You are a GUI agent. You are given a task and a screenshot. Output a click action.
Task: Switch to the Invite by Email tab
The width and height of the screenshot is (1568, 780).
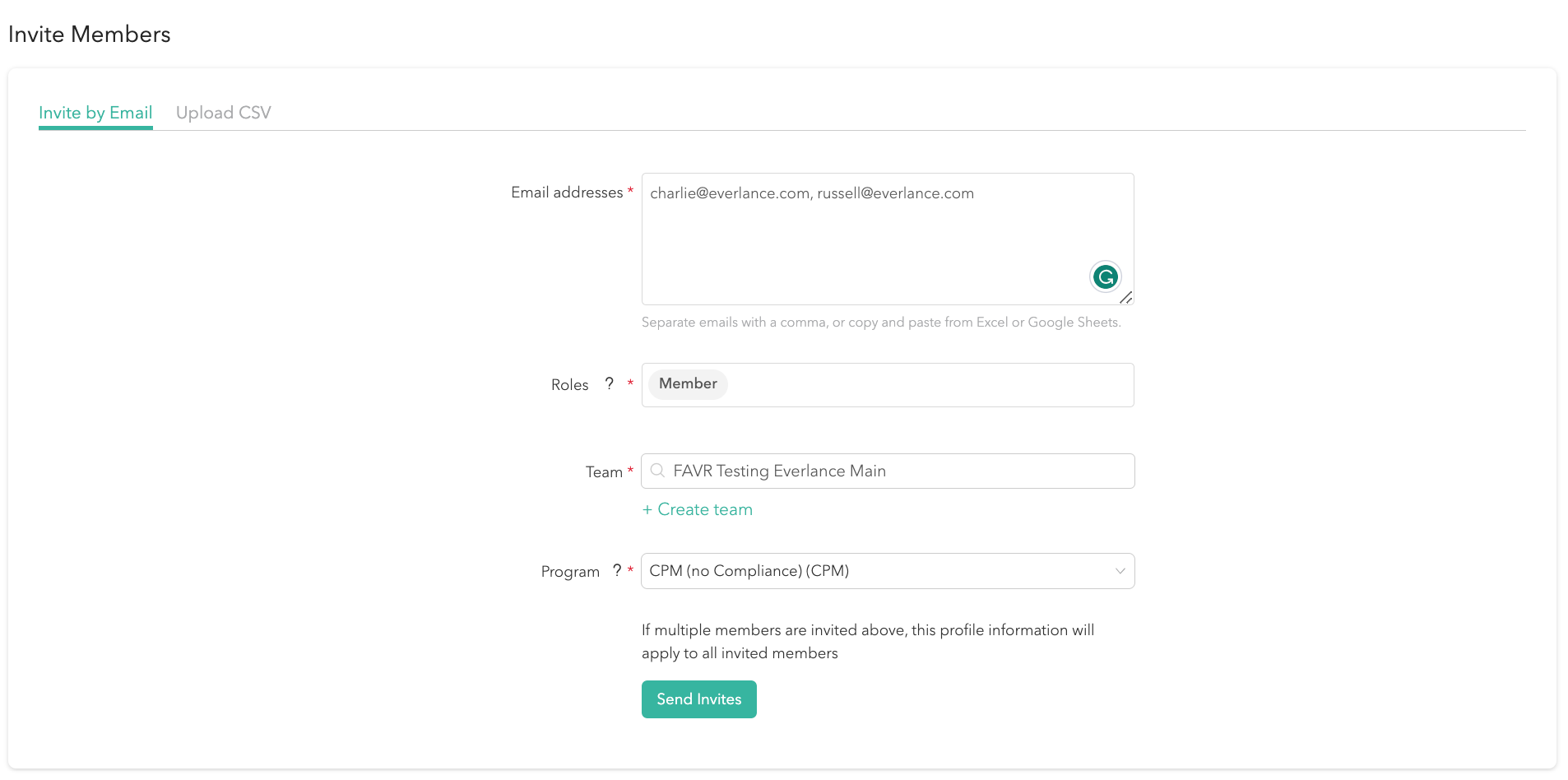coord(95,113)
